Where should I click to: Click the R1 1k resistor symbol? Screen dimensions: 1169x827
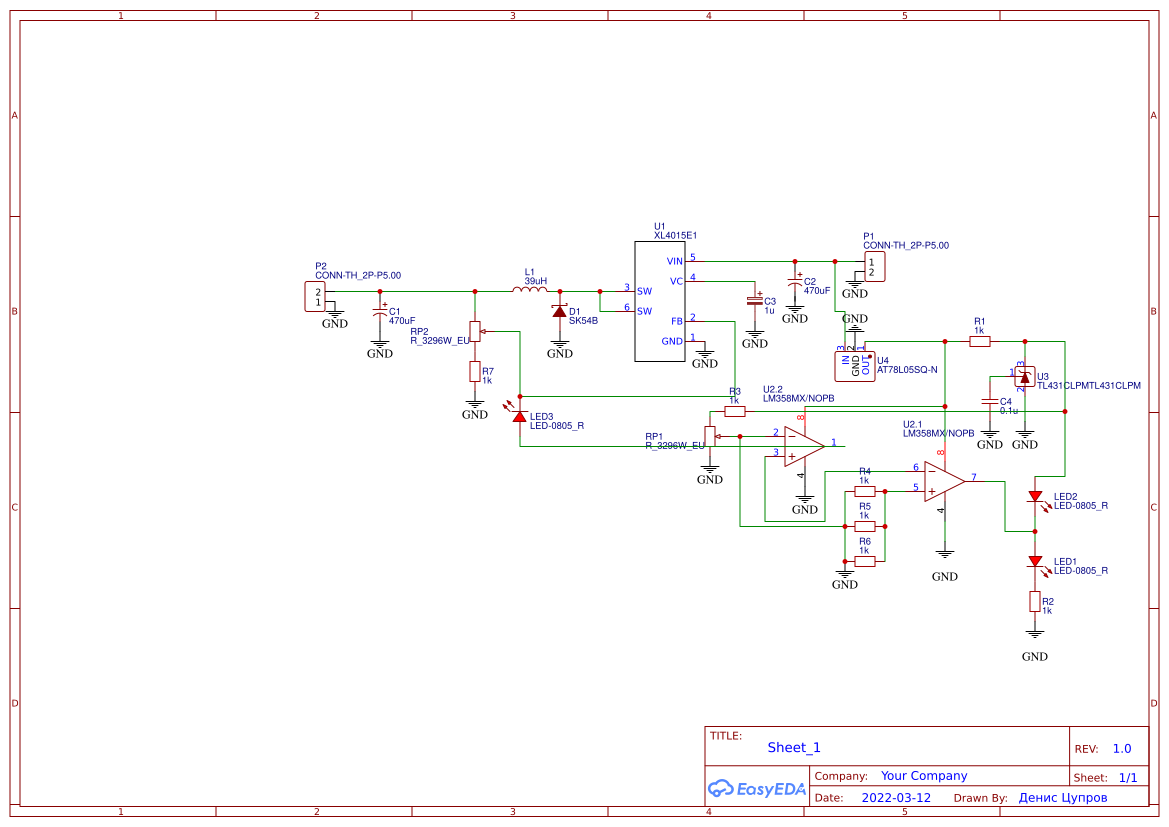point(980,341)
